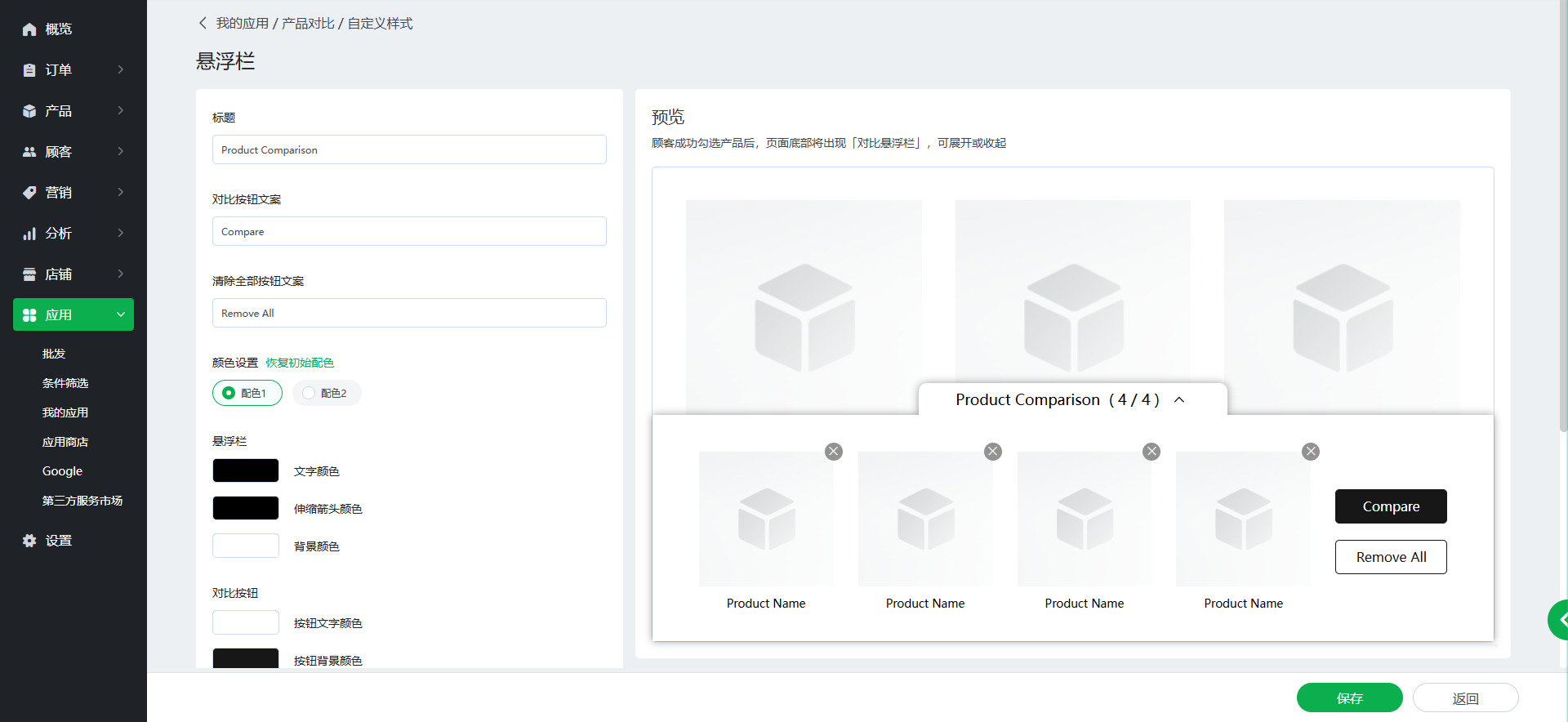Screen dimensions: 1568x722
Task: Click the 设置 gear icon in the sidebar
Action: tap(29, 541)
